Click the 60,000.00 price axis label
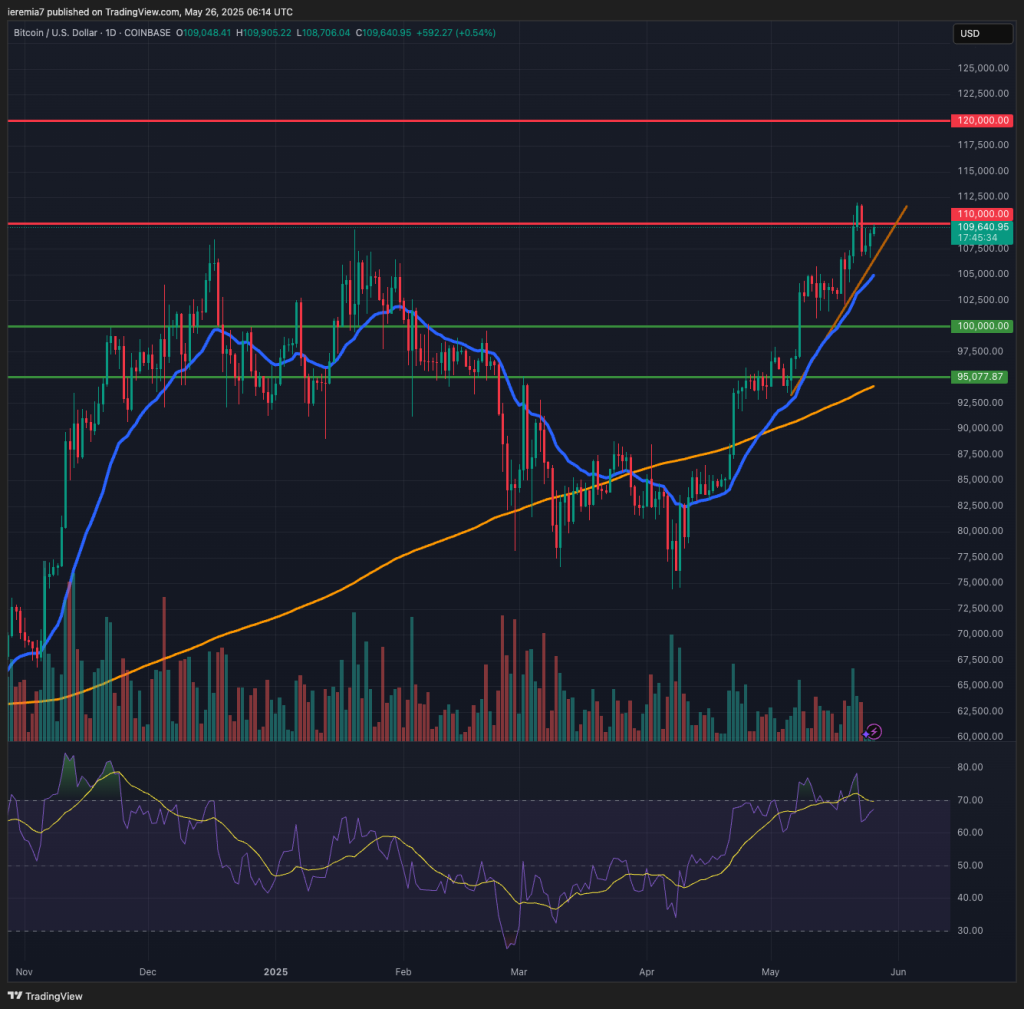 [x=980, y=736]
